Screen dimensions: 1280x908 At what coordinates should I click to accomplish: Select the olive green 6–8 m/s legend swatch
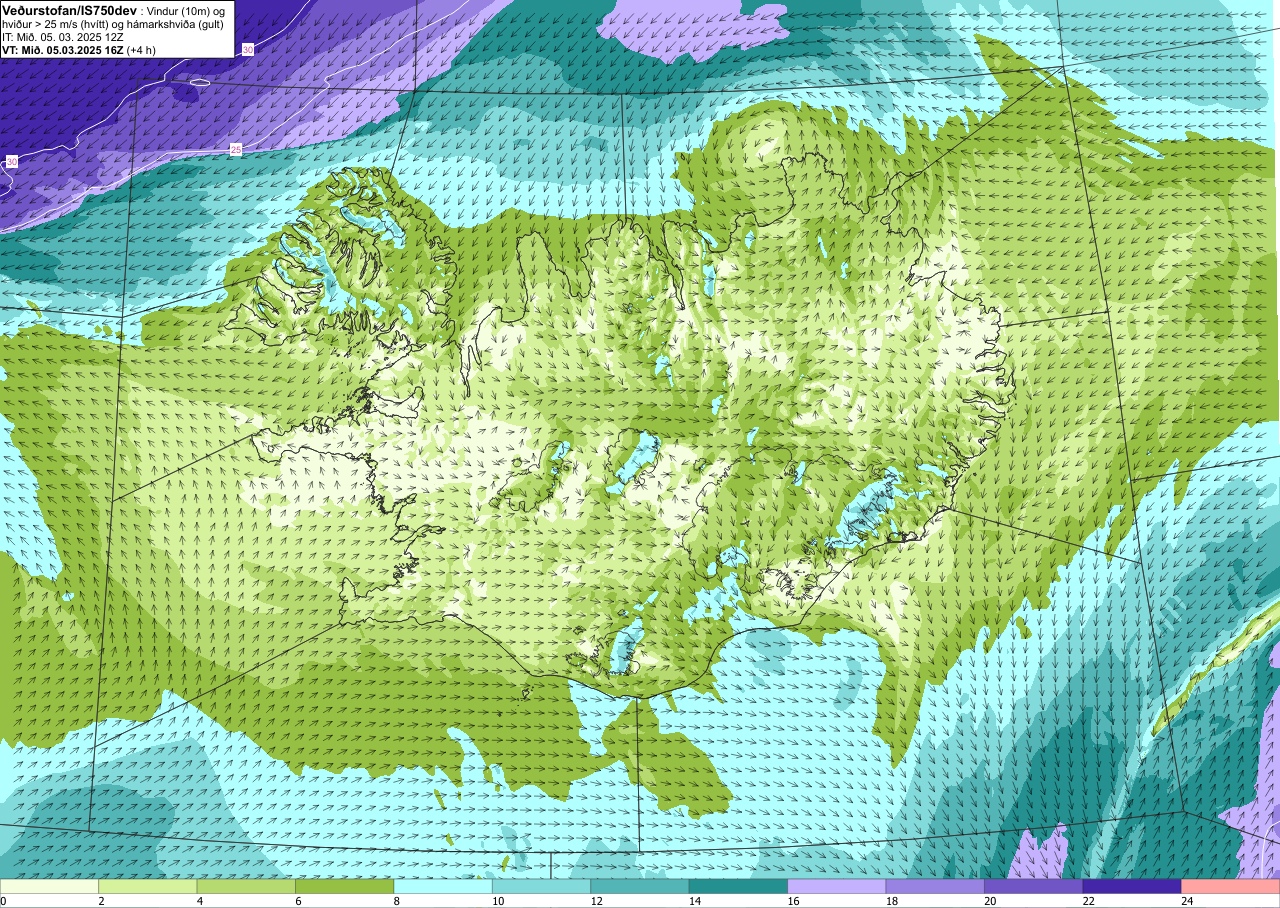click(x=345, y=887)
